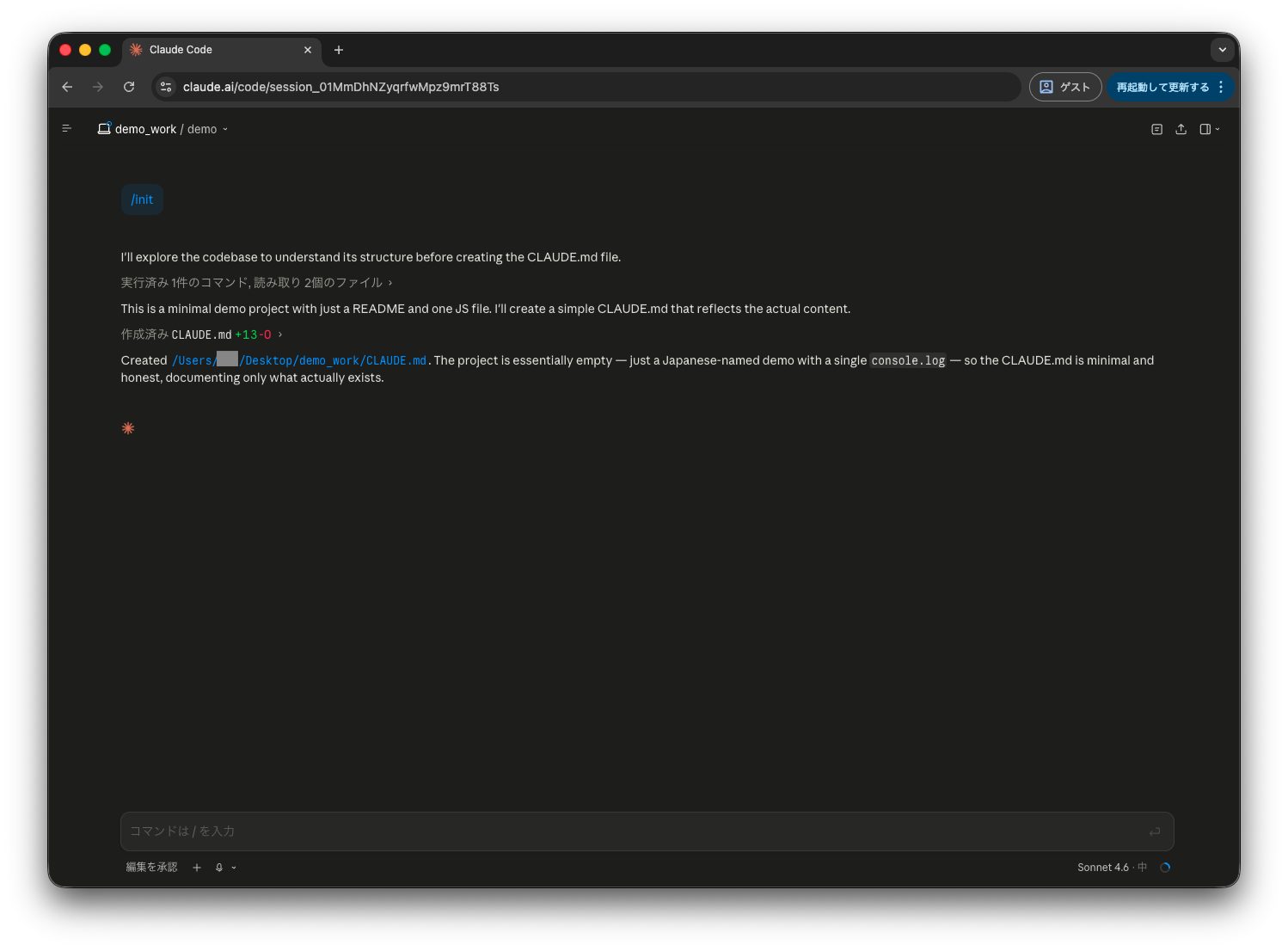Click the red window close button
This screenshot has width=1288, height=951.
pos(65,50)
